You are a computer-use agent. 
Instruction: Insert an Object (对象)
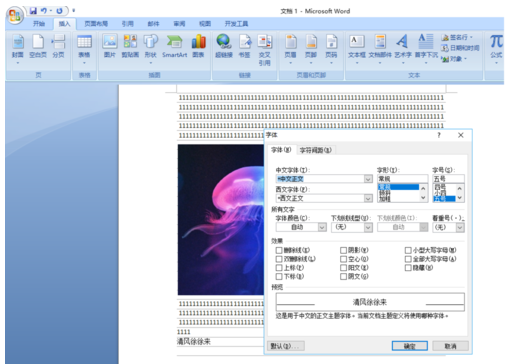click(x=453, y=59)
